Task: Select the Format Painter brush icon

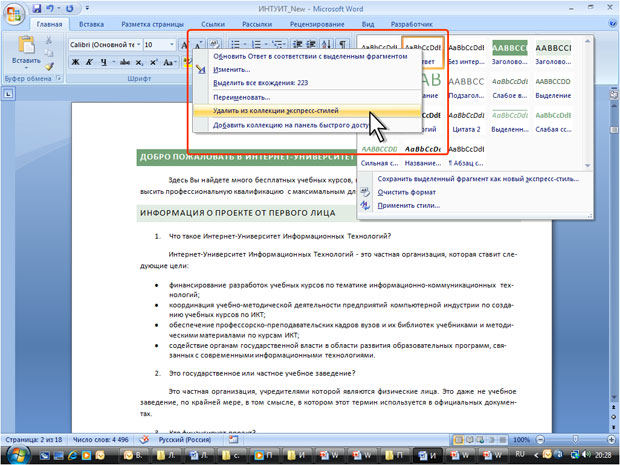Action: (50, 66)
